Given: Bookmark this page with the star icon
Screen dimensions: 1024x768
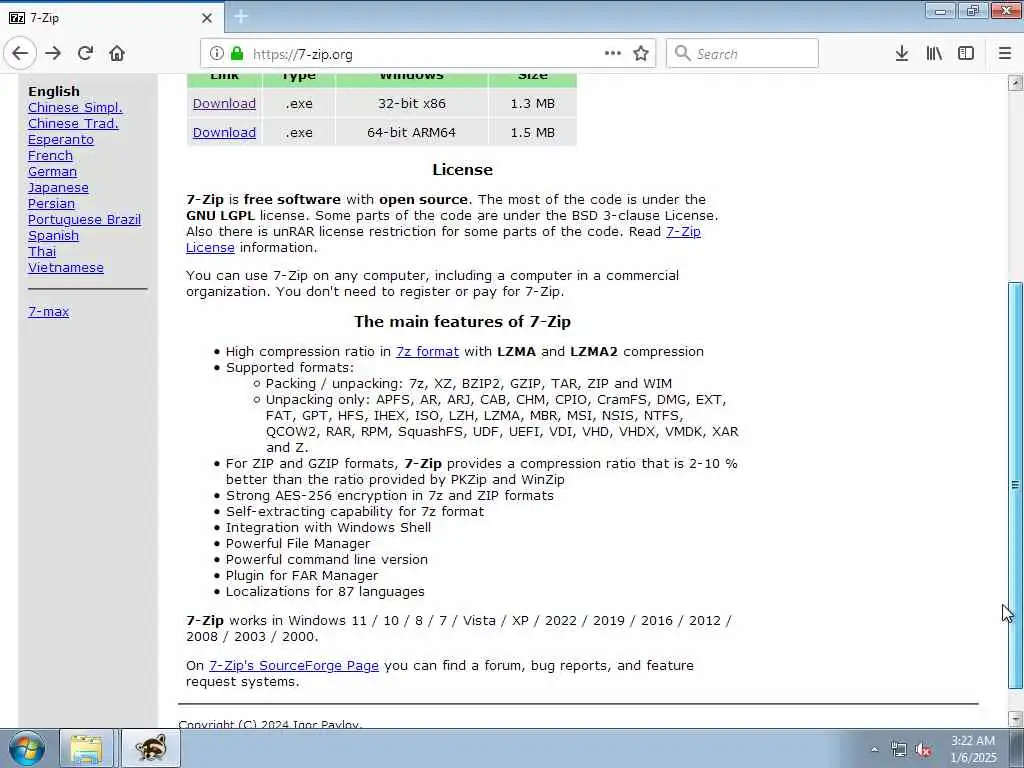Looking at the screenshot, I should (641, 54).
